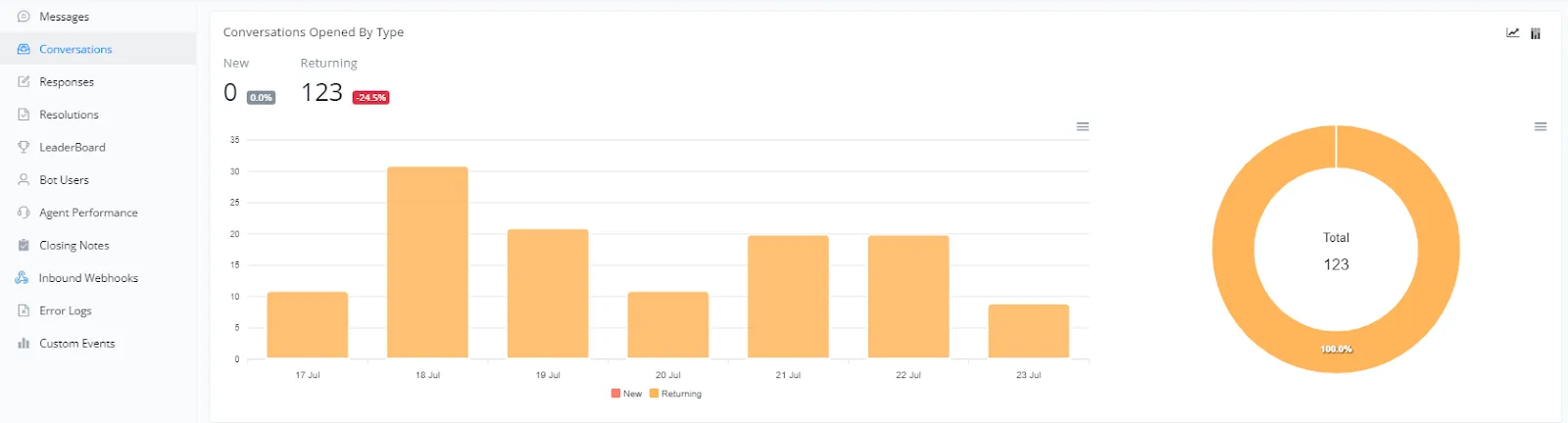Click the LeaderBoard trophy icon
The image size is (1568, 423).
point(24,147)
